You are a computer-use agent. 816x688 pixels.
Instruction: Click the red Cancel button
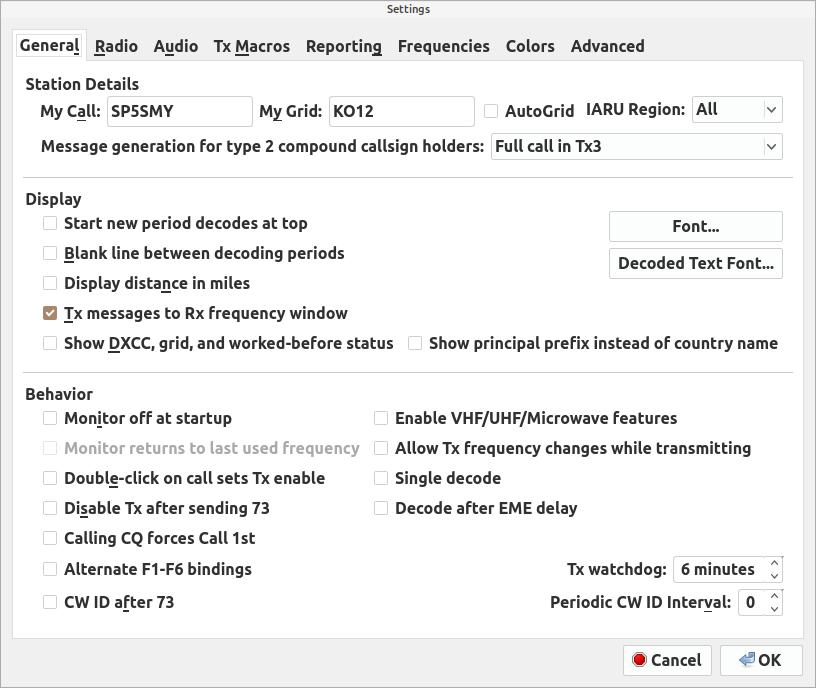point(669,660)
